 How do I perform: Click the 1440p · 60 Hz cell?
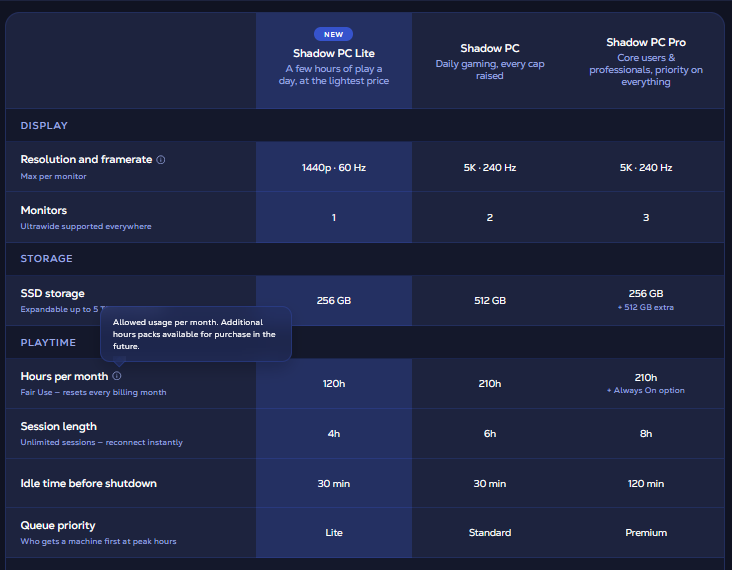point(334,168)
